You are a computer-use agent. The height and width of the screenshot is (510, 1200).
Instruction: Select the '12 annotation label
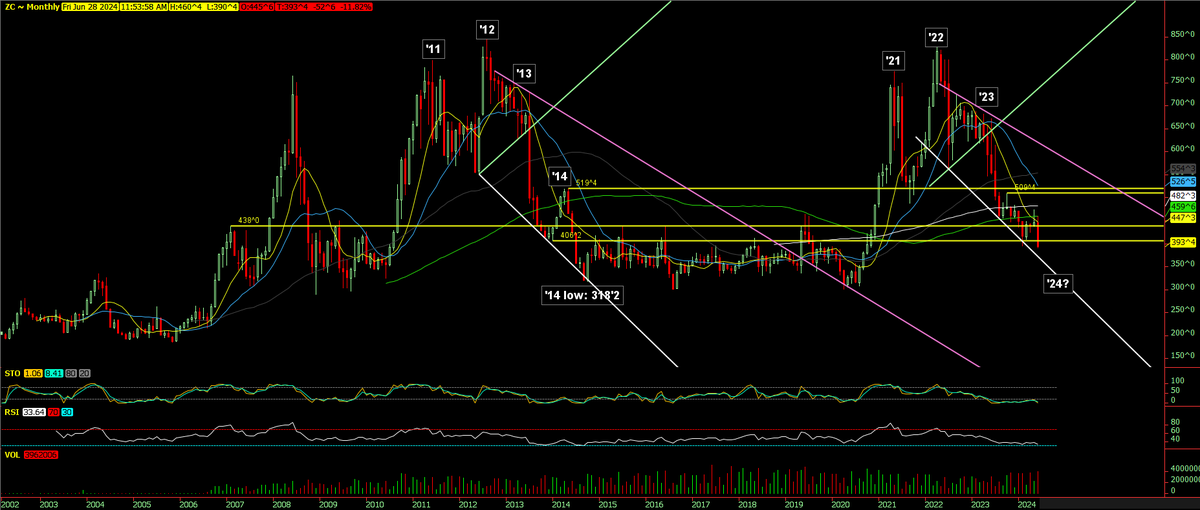tap(487, 30)
